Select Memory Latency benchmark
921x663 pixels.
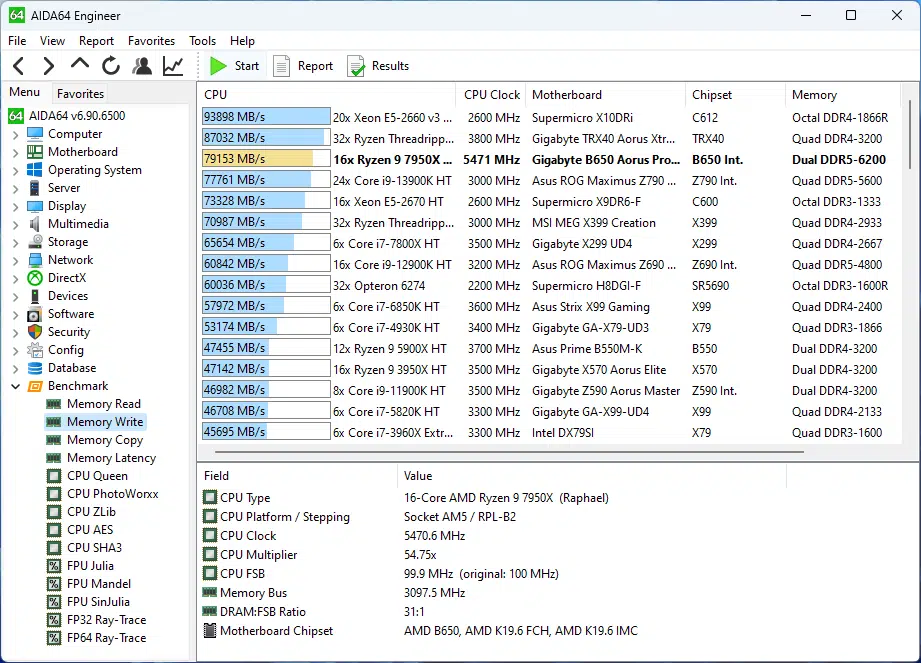coord(111,458)
